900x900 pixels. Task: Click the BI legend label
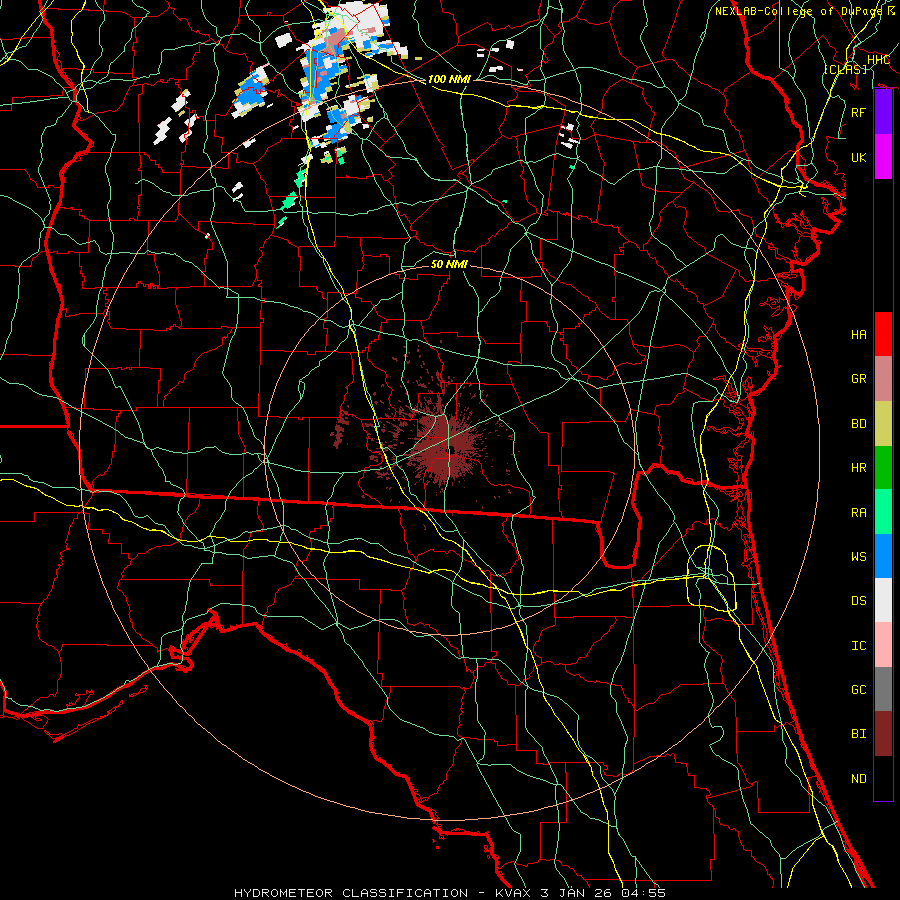859,734
